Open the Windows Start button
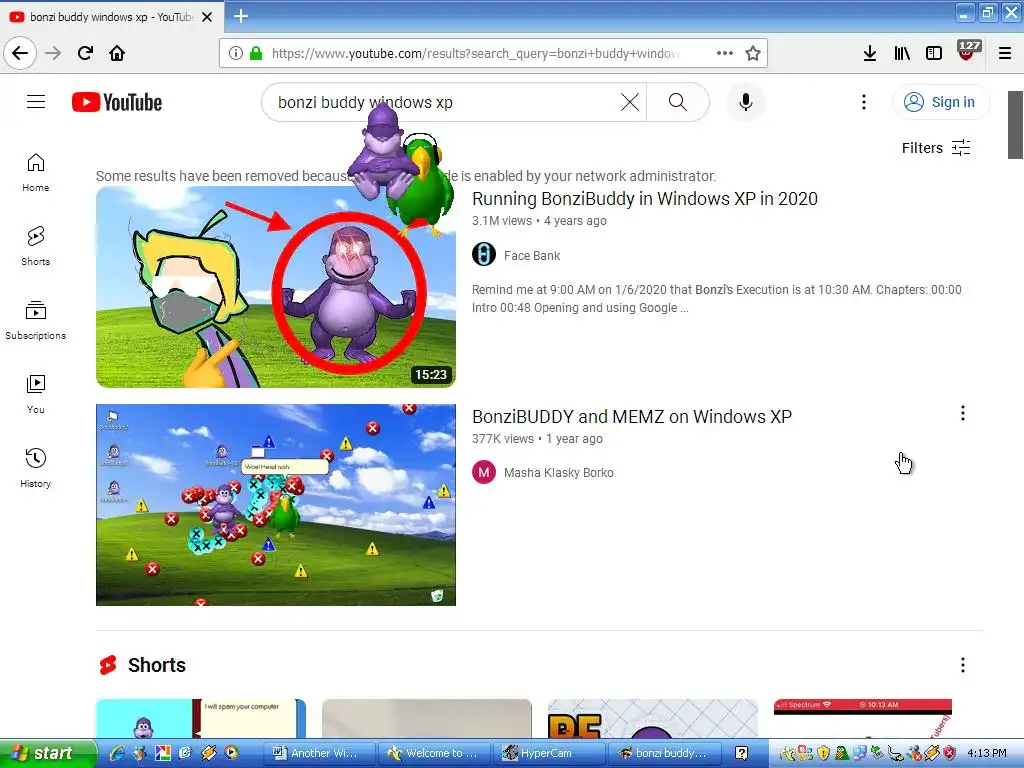The image size is (1024, 768). coord(48,753)
